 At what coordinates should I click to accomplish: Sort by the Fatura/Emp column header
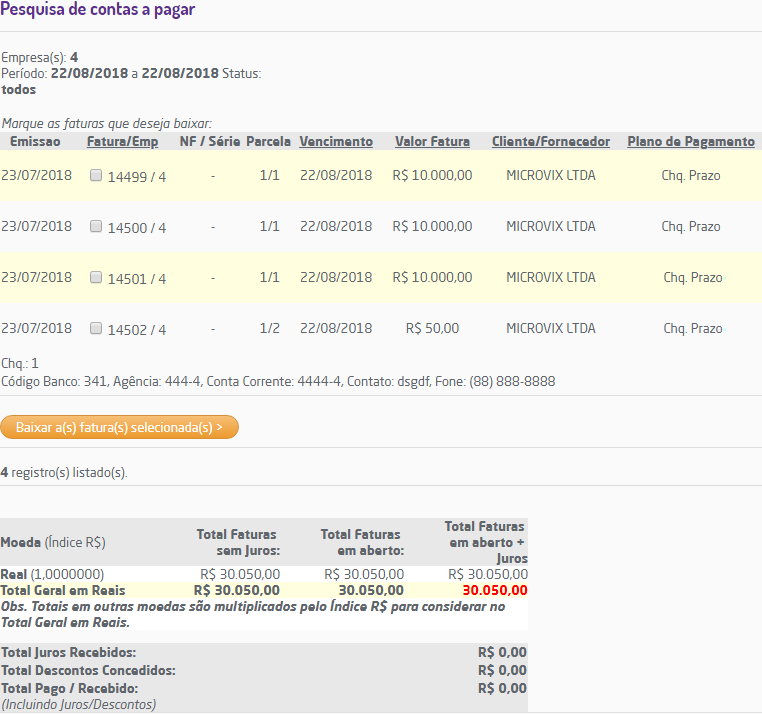[x=122, y=141]
